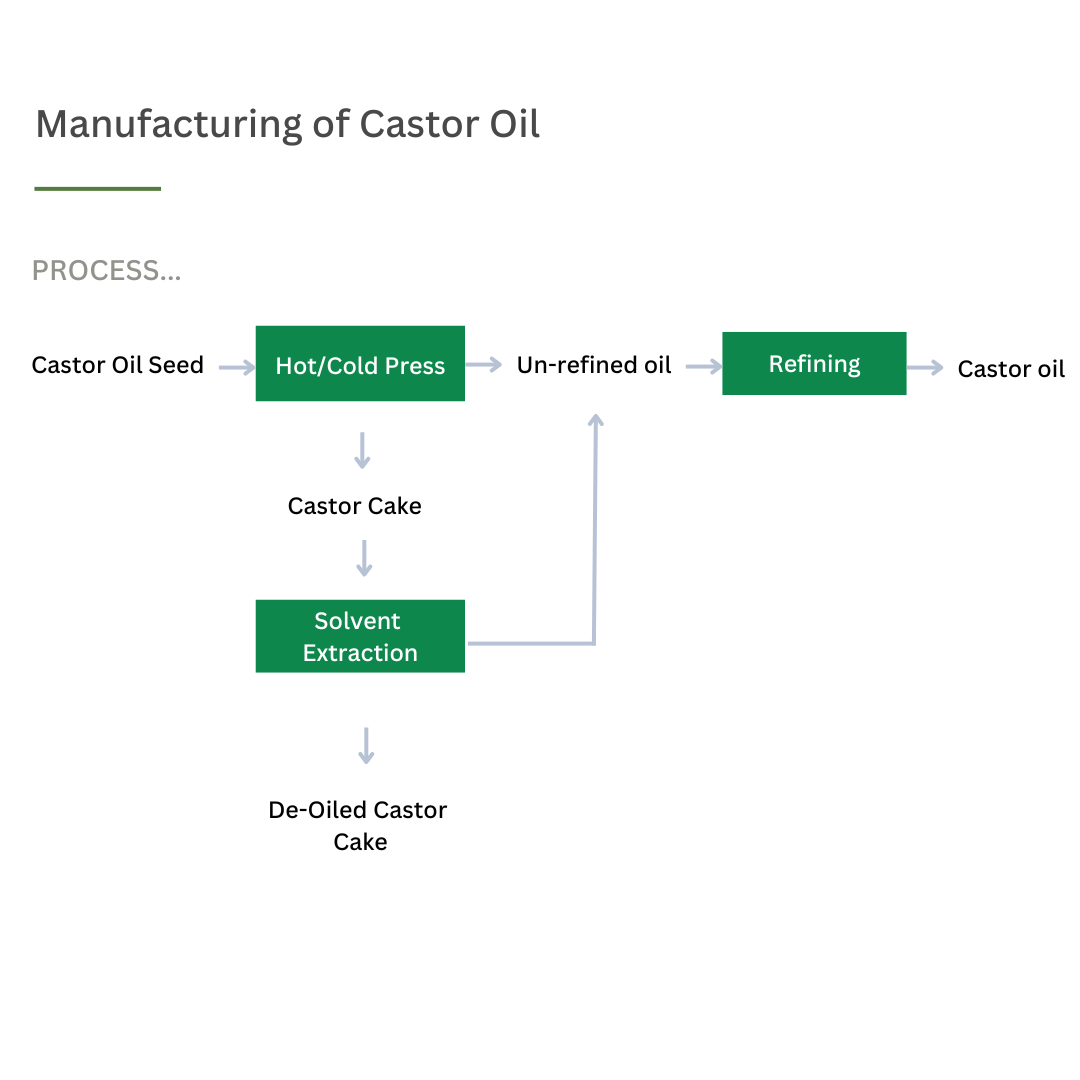The width and height of the screenshot is (1080, 1080).
Task: Click the 'Un-refined oil' label
Action: (x=594, y=365)
